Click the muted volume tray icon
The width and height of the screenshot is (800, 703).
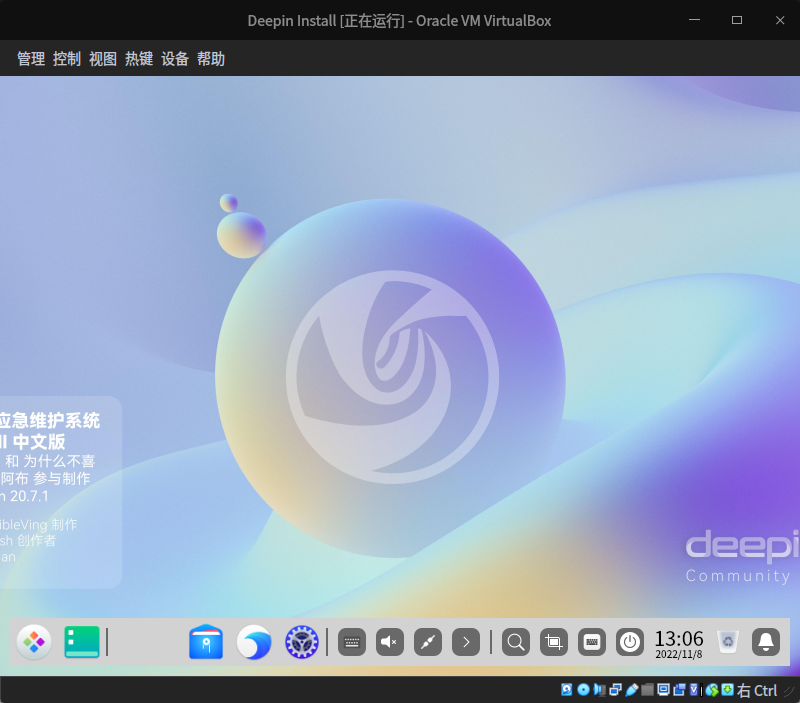[390, 642]
